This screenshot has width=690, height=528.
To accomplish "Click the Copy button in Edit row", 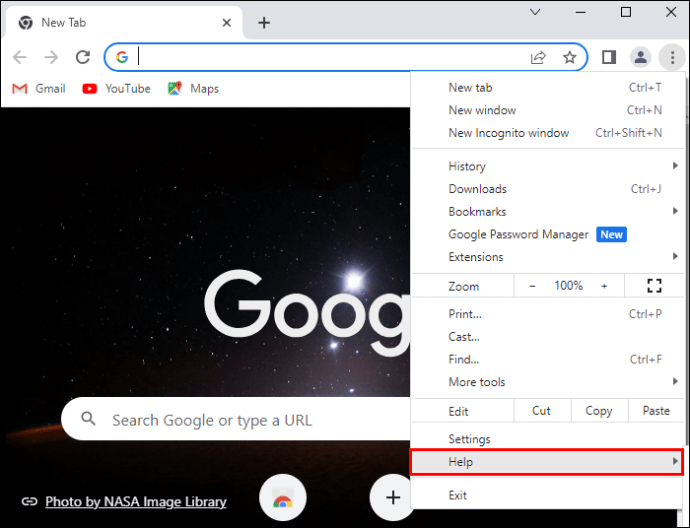I will coord(599,411).
